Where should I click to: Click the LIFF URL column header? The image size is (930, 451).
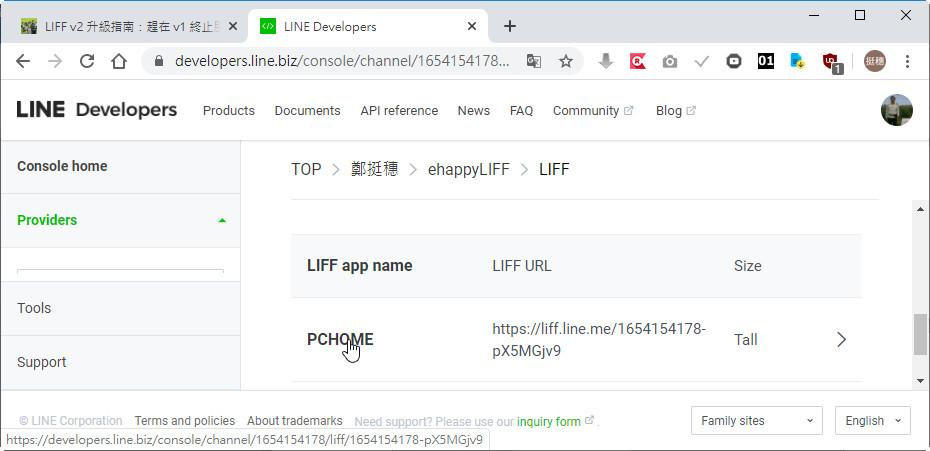522,266
